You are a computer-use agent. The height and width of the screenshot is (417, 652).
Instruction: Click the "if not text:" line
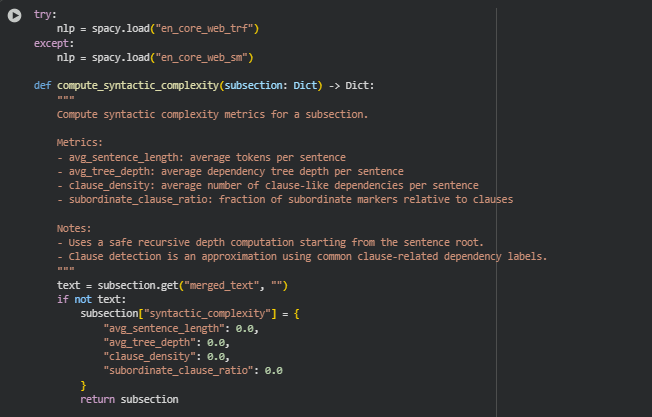(x=91, y=299)
